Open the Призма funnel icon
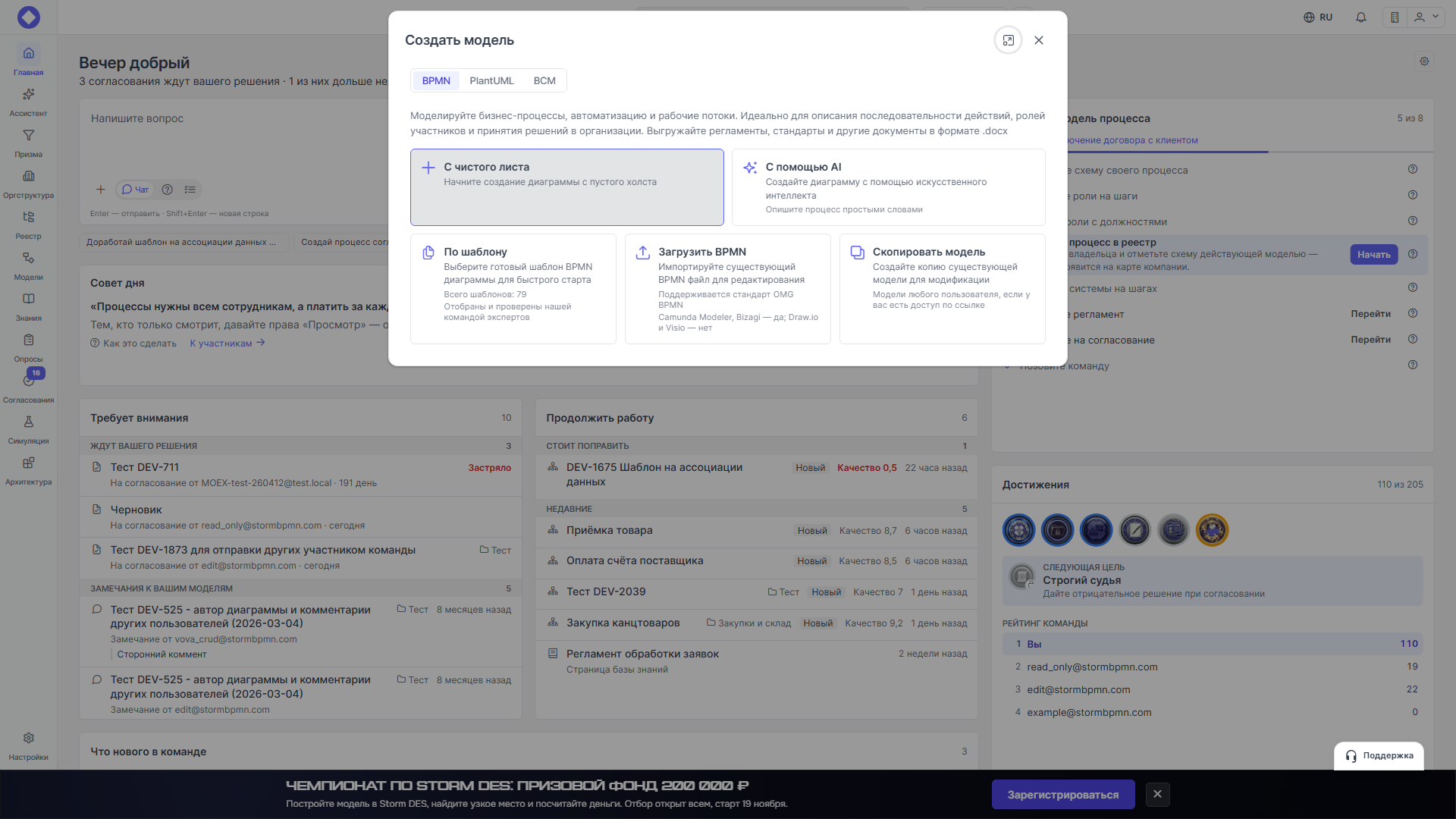This screenshot has height=819, width=1456. [28, 135]
